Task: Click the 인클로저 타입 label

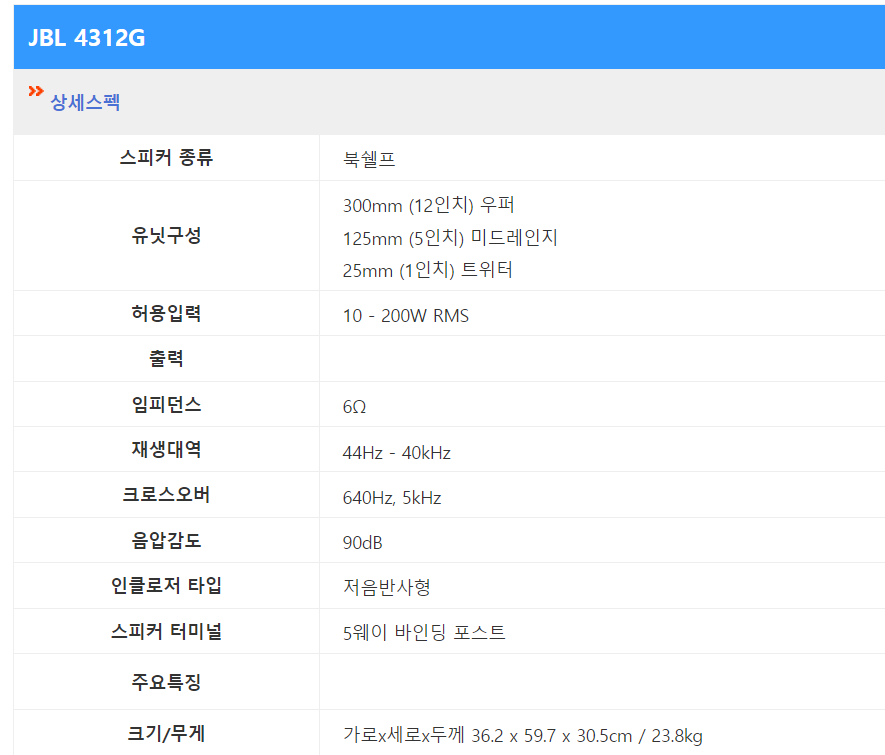Action: click(x=167, y=585)
